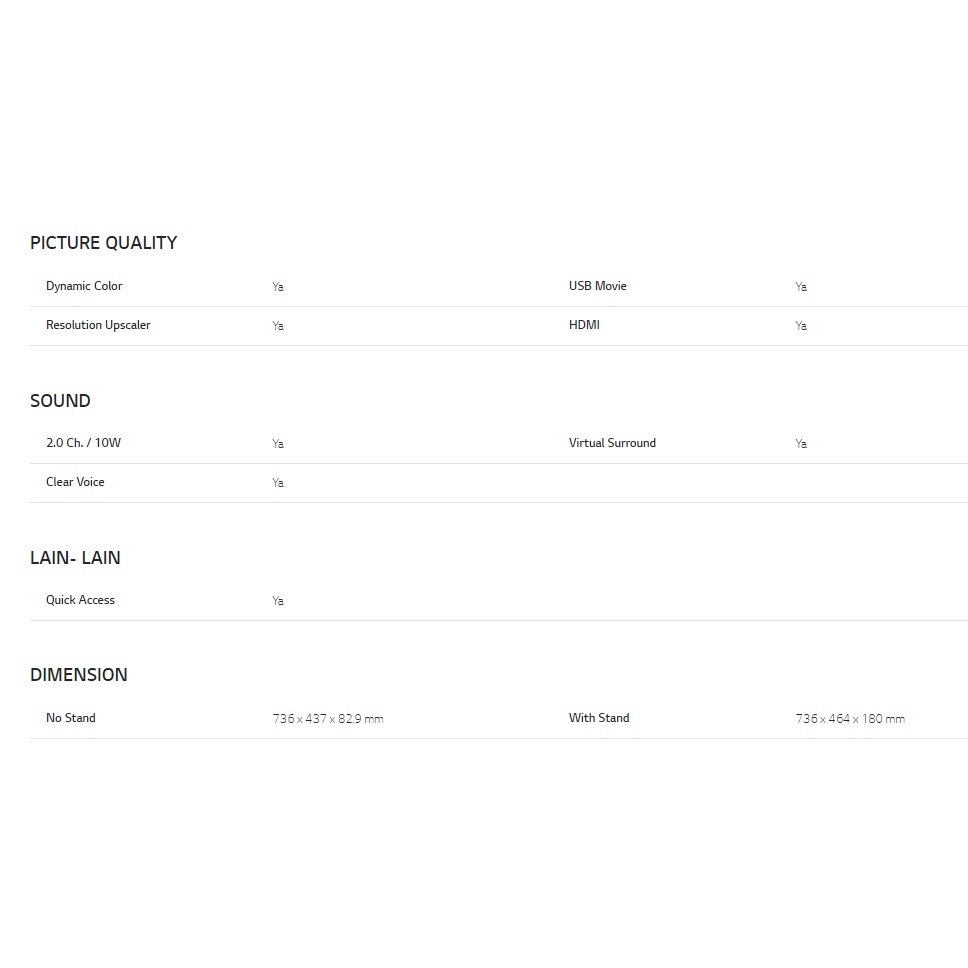Viewport: 968px width, 968px height.
Task: Click the USB Movie spec label
Action: coord(597,286)
